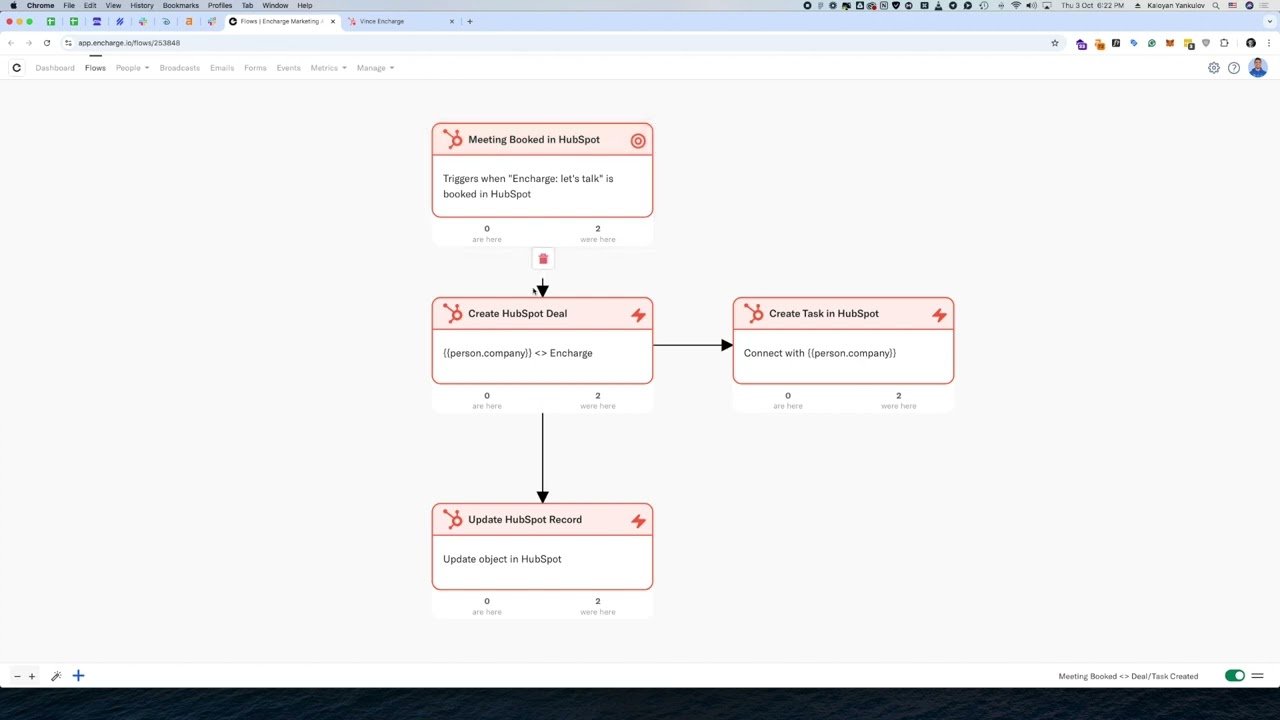1280x720 pixels.
Task: Open the help question-mark icon
Action: tap(1234, 68)
